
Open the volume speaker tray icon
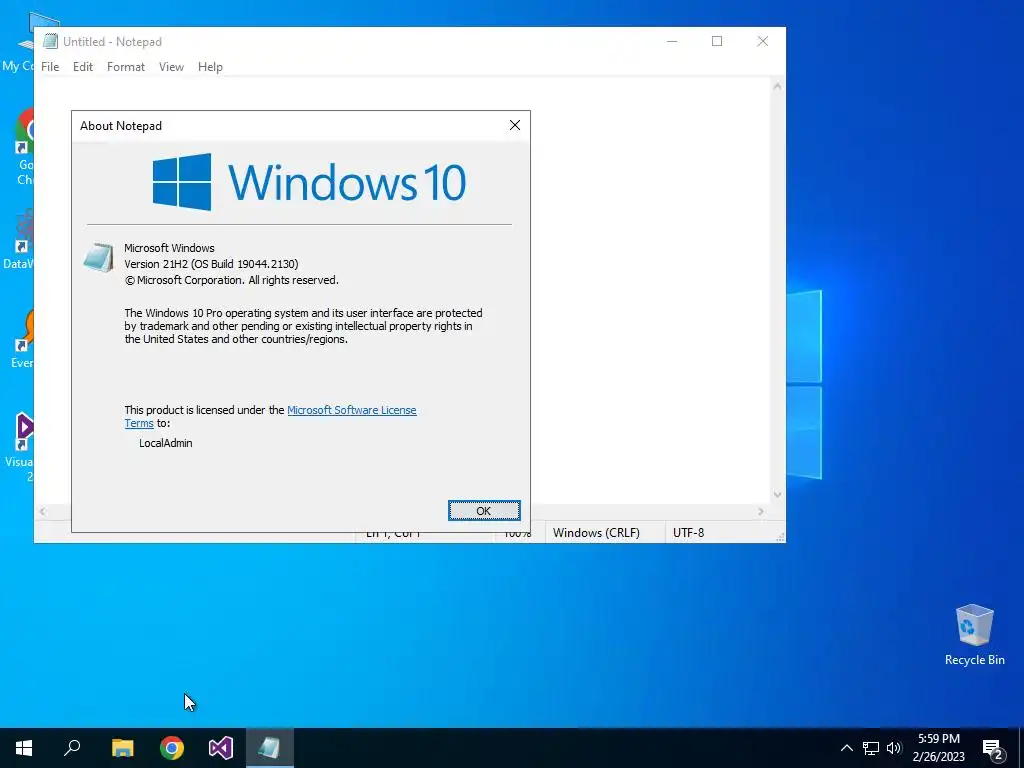point(894,748)
